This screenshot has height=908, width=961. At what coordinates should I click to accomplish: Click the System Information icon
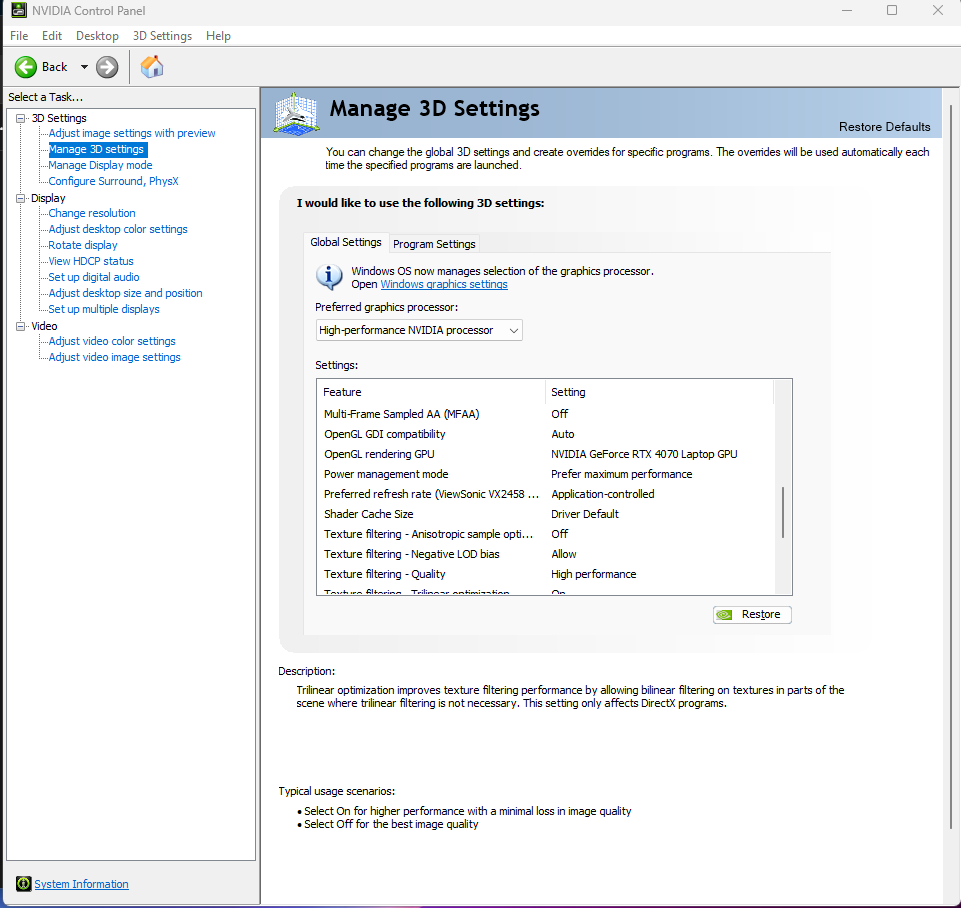point(23,883)
